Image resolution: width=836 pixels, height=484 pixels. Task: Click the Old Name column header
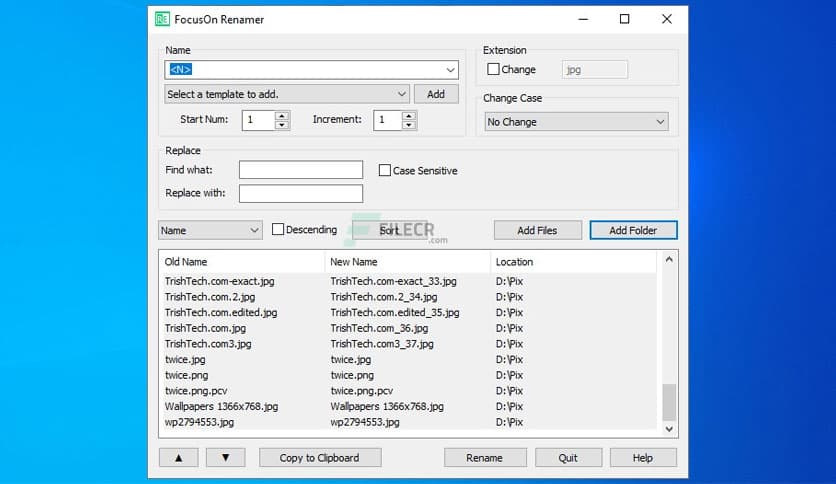(x=242, y=262)
